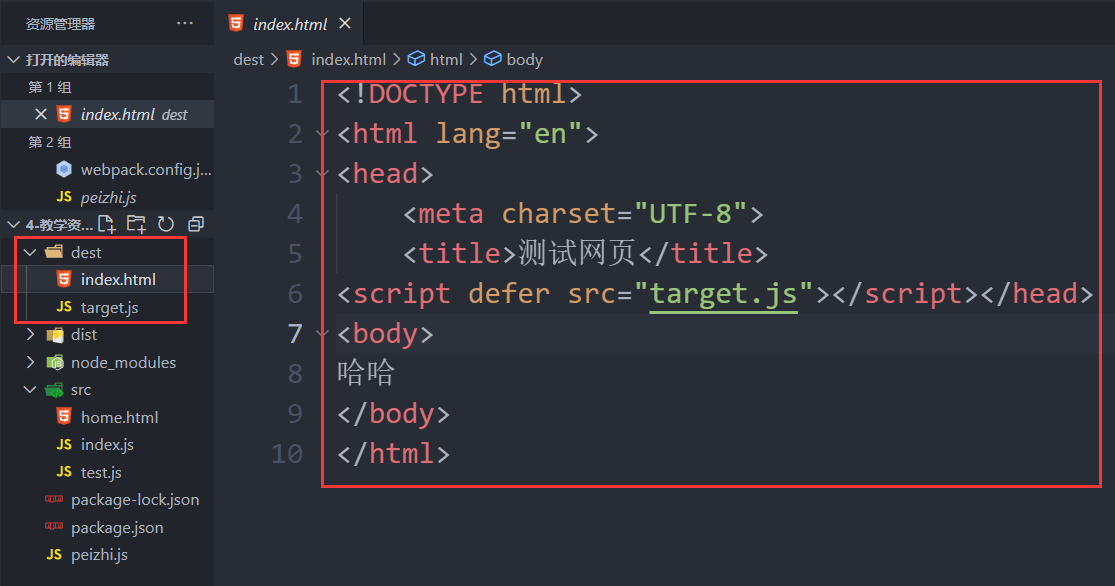Image resolution: width=1115 pixels, height=586 pixels.
Task: Collapse the dest folder
Action: (30, 252)
